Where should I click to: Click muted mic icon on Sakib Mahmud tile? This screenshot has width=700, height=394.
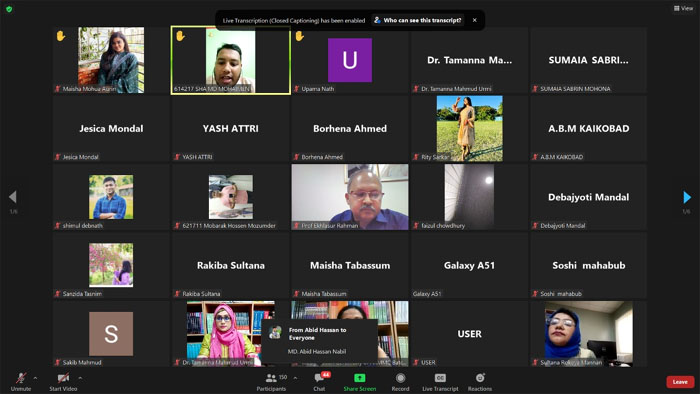pos(58,362)
